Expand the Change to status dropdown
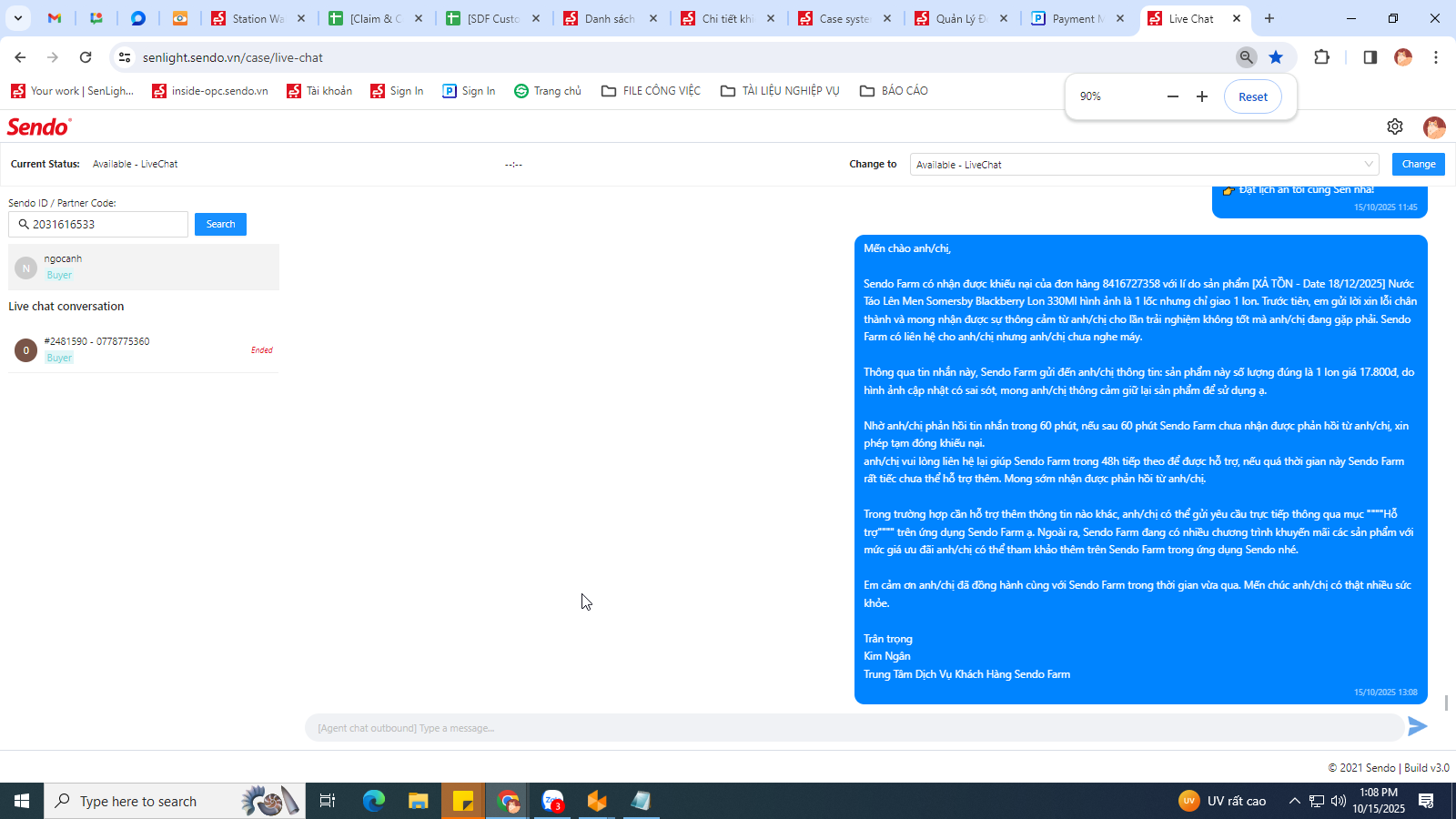1456x819 pixels. (x=1145, y=165)
